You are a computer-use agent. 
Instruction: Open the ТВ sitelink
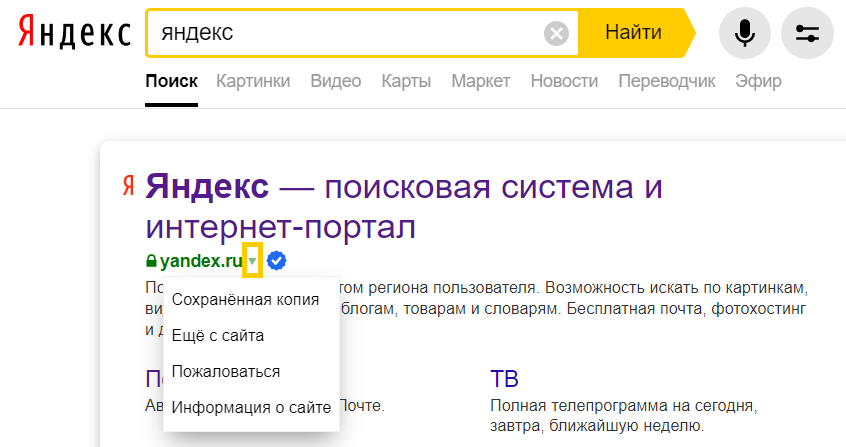504,379
